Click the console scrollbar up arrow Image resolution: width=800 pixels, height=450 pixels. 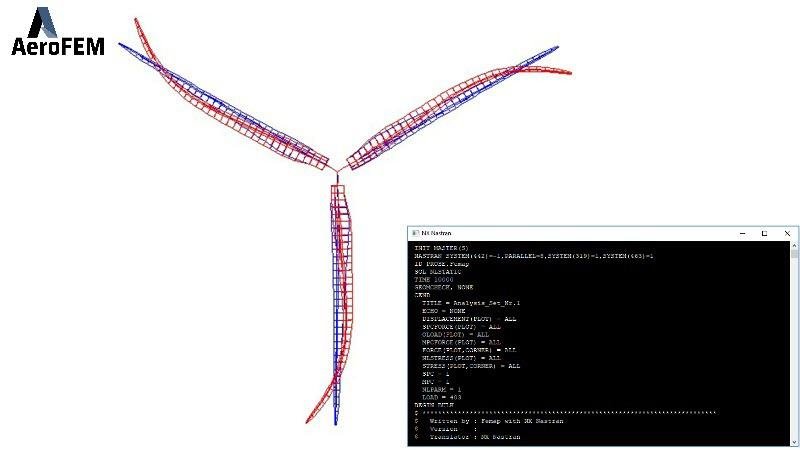(792, 246)
